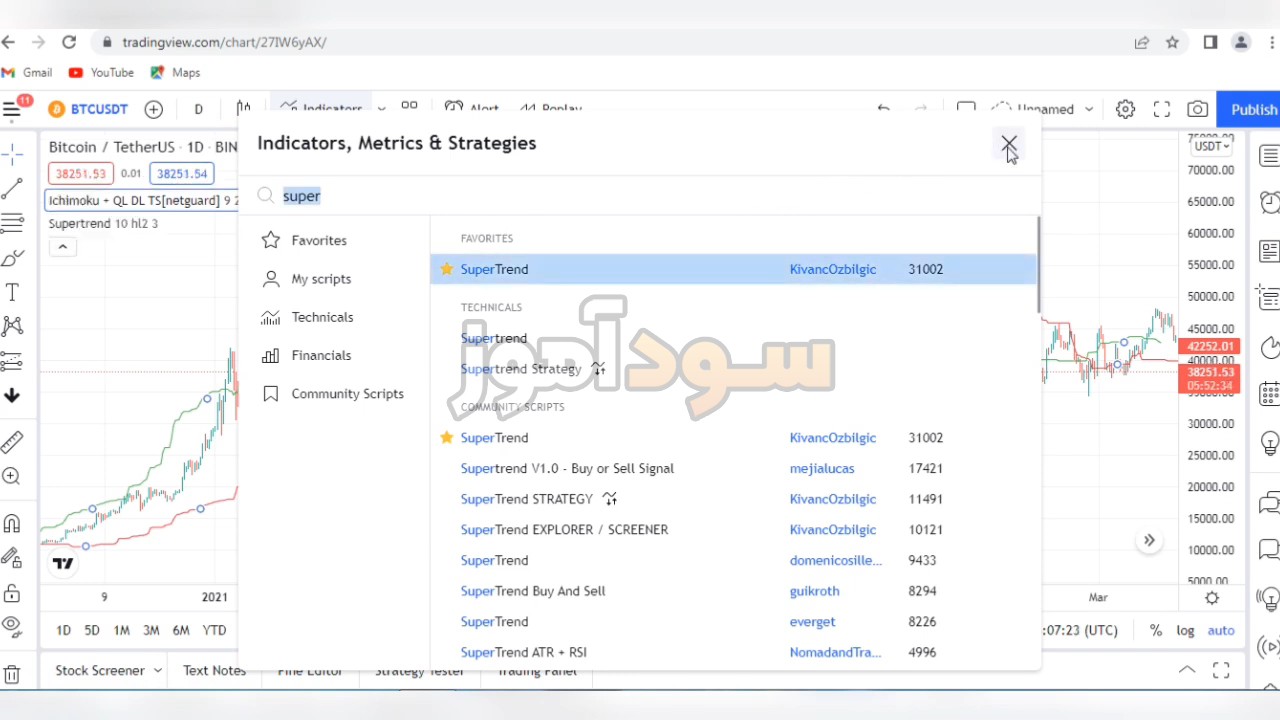Select the horizontal lines Fib tool
The height and width of the screenshot is (720, 1280).
click(12, 222)
